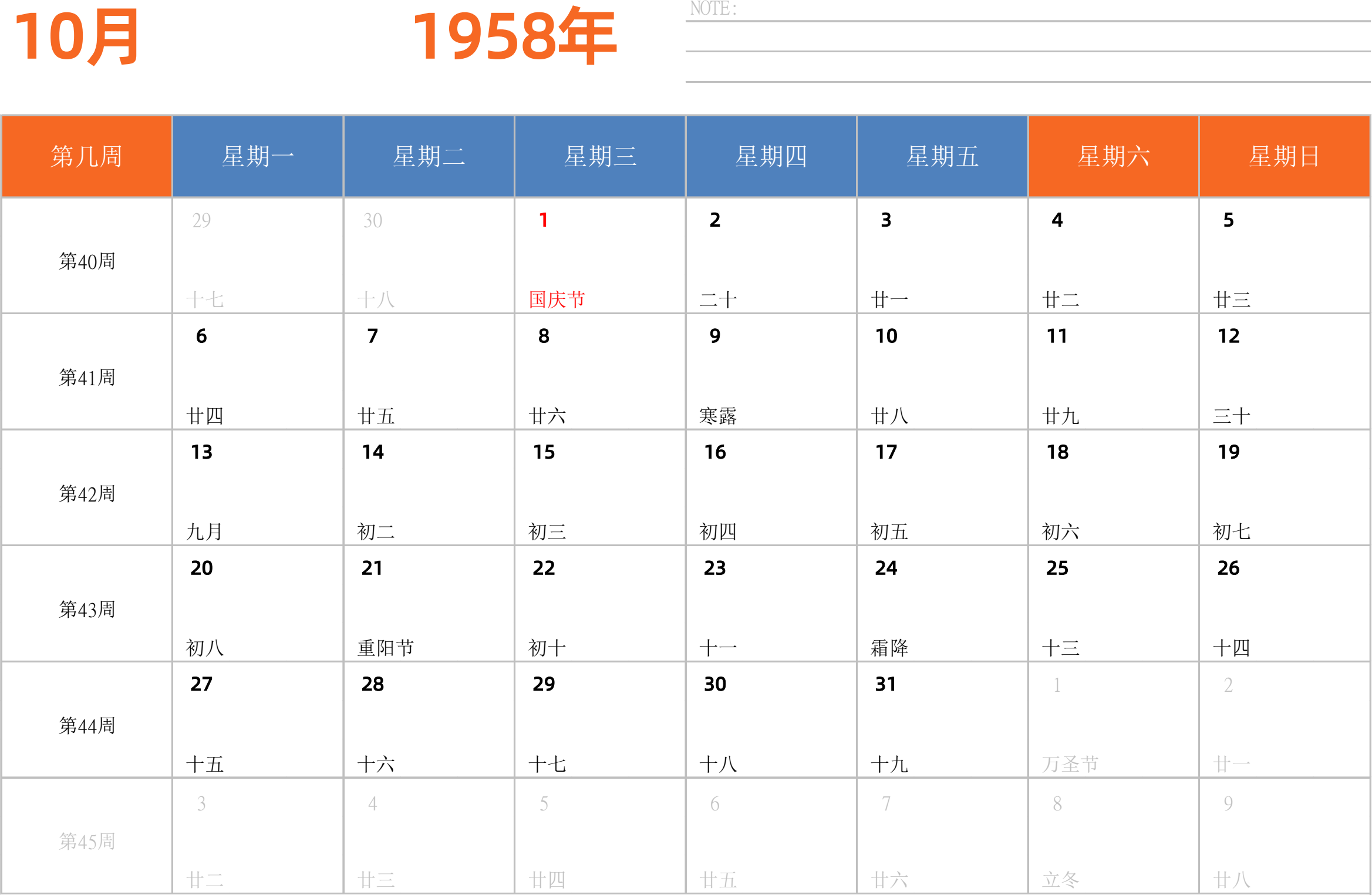Click the date number 12
This screenshot has width=1372, height=895.
[x=1229, y=336]
